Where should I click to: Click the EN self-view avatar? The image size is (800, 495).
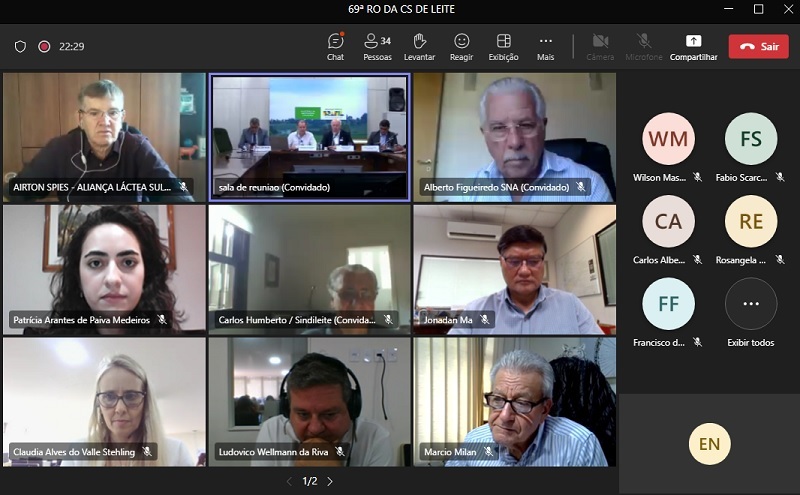coord(710,444)
